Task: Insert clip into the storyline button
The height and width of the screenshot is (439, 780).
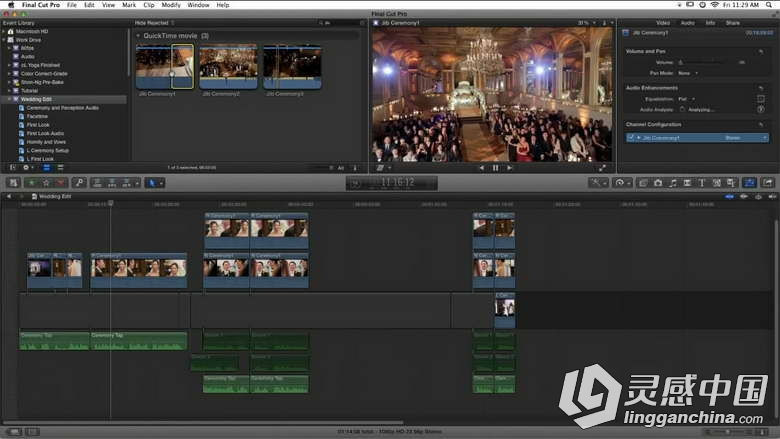Action: pyautogui.click(x=112, y=183)
